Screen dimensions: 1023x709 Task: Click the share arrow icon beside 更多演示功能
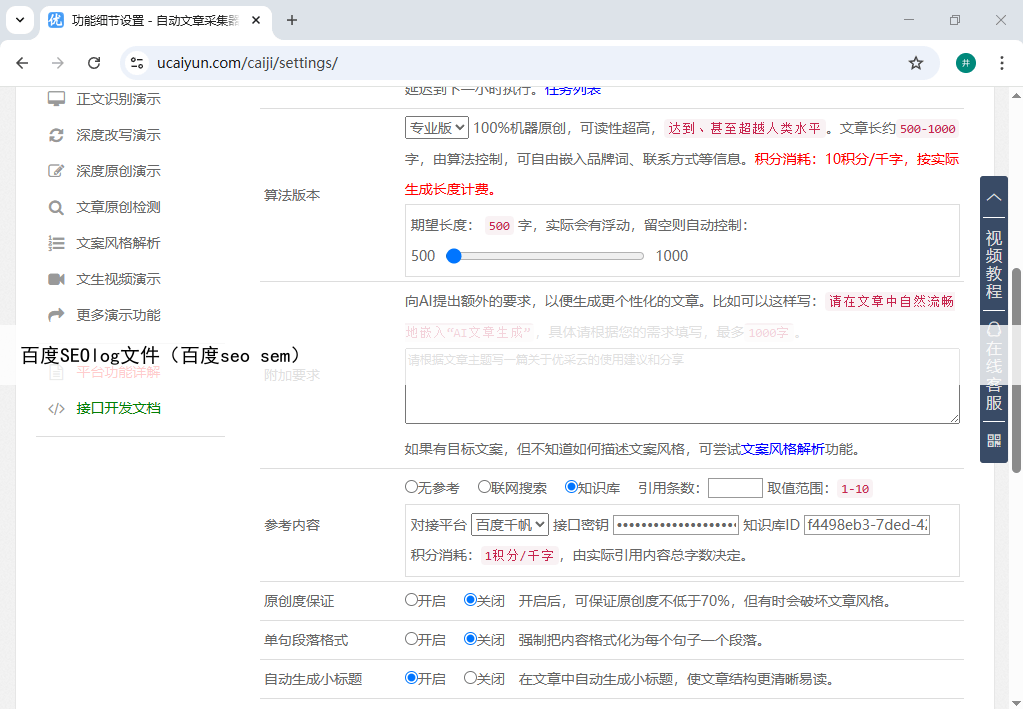(x=57, y=315)
